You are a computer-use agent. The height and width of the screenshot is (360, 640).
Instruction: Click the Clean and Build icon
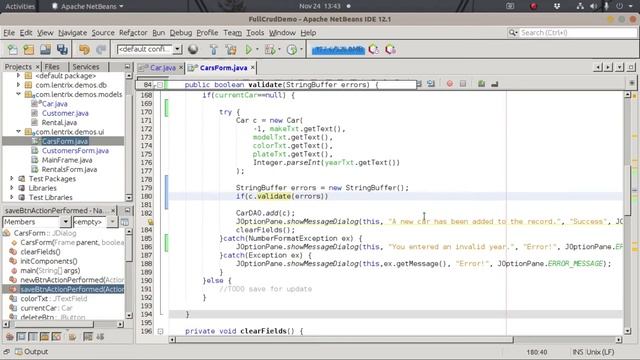point(231,50)
